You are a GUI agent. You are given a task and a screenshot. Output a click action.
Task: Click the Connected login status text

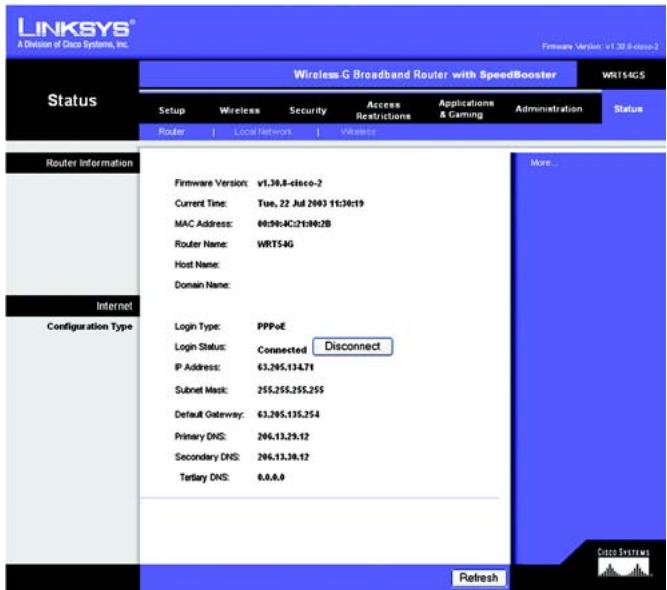(x=282, y=350)
